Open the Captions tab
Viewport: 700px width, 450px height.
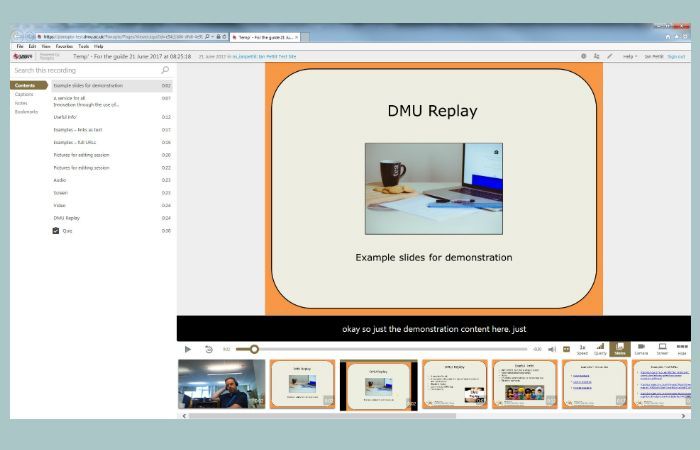pos(24,94)
